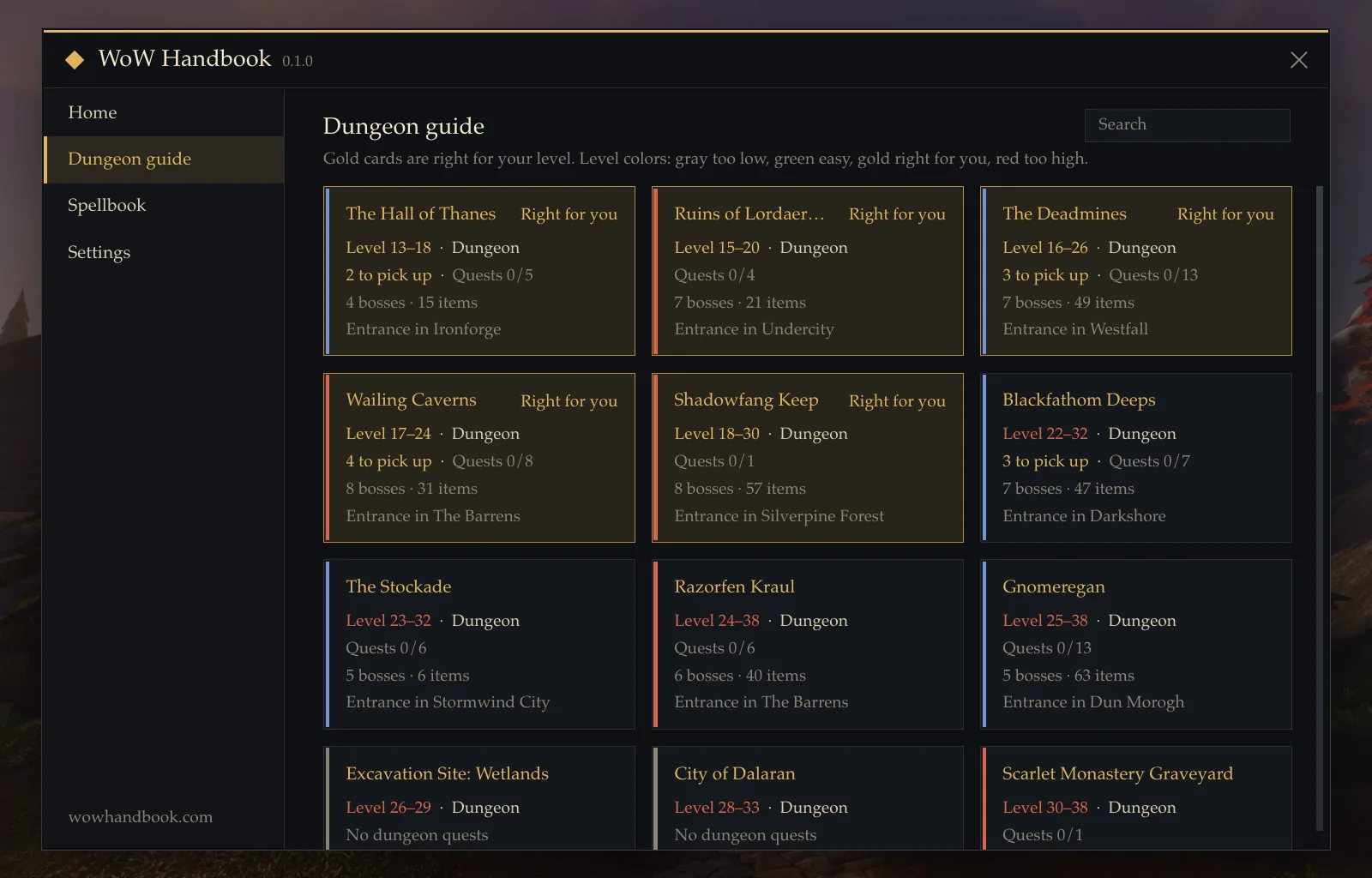Viewport: 1372px width, 878px height.
Task: Click 'Entrance in Westfall' text
Action: tap(1075, 328)
